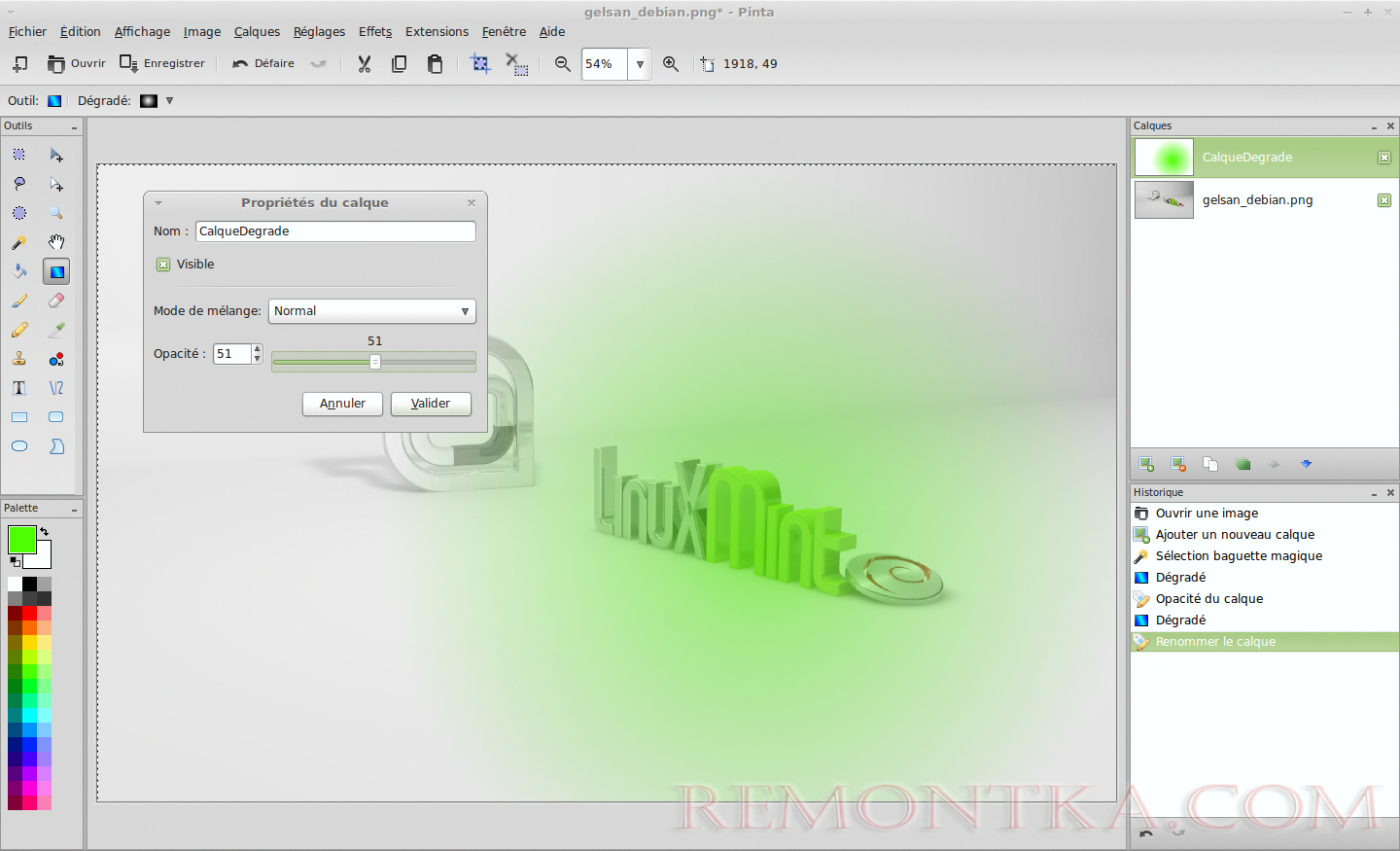Viewport: 1400px width, 851px height.
Task: Select the Line/Curve tool
Action: [x=56, y=388]
